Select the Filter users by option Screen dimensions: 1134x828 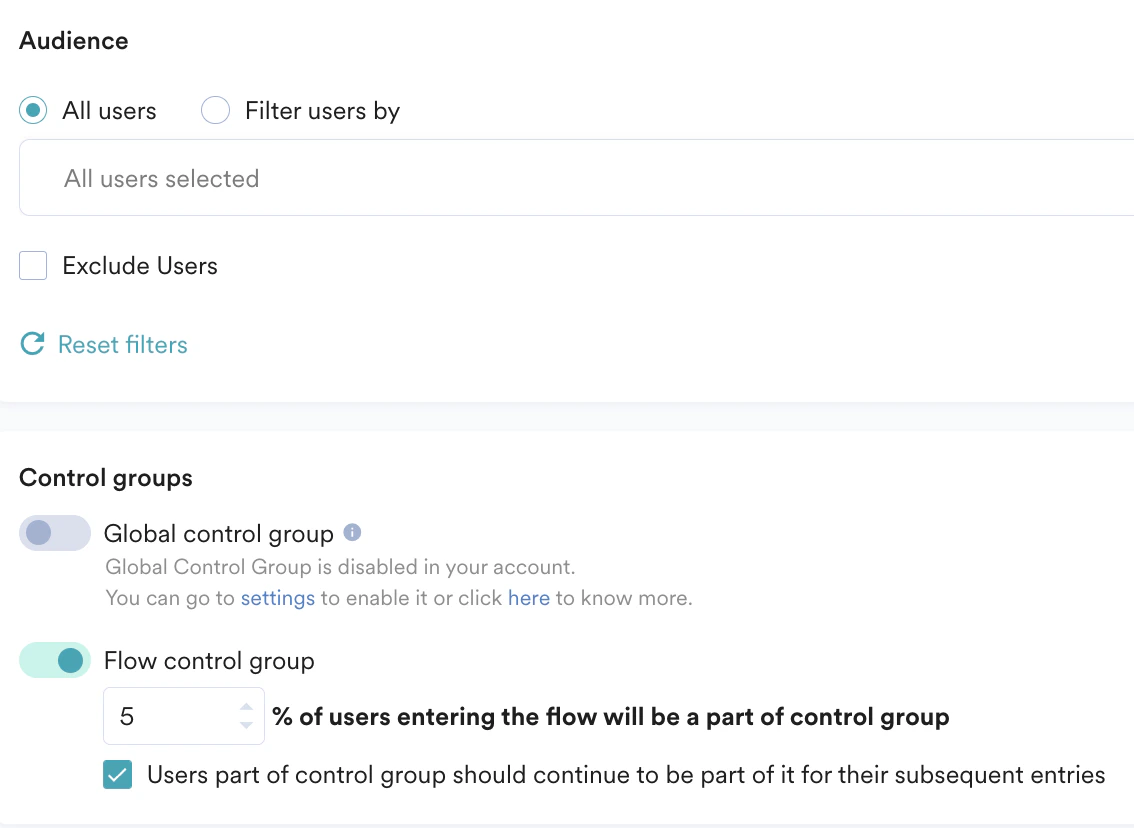tap(216, 110)
